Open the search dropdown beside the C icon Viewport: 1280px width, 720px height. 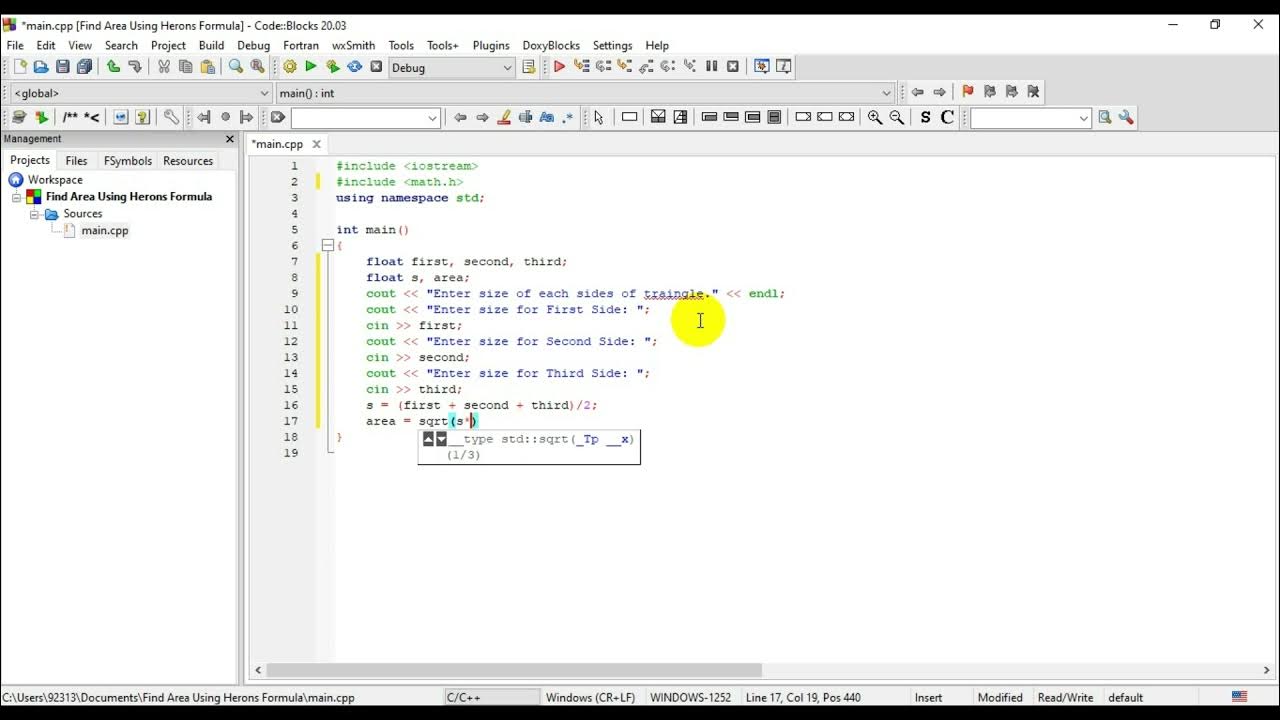(x=1083, y=118)
